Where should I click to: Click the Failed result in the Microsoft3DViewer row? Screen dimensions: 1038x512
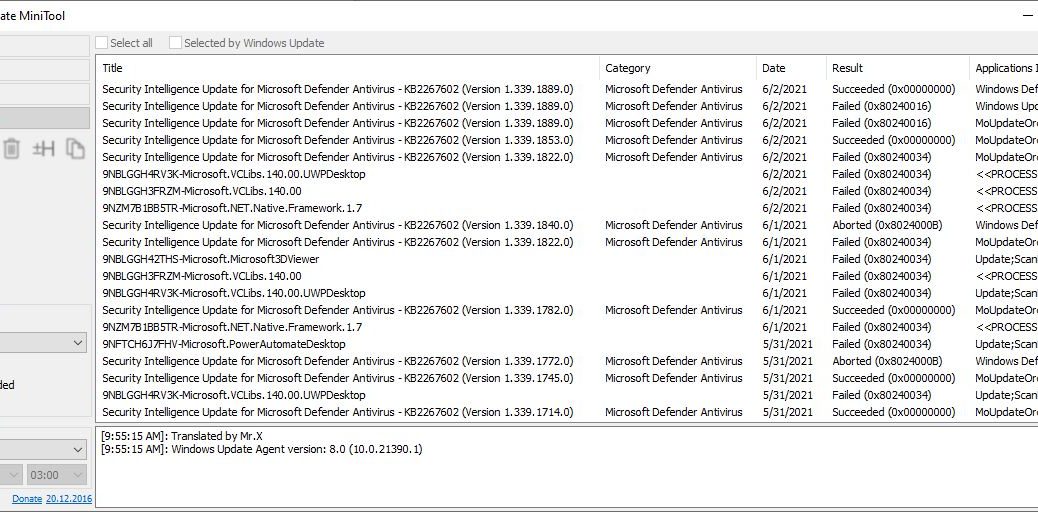882,259
